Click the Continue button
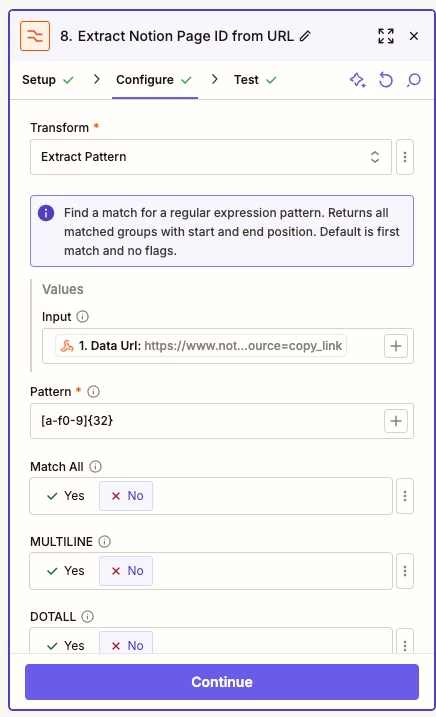The width and height of the screenshot is (436, 717). (222, 682)
